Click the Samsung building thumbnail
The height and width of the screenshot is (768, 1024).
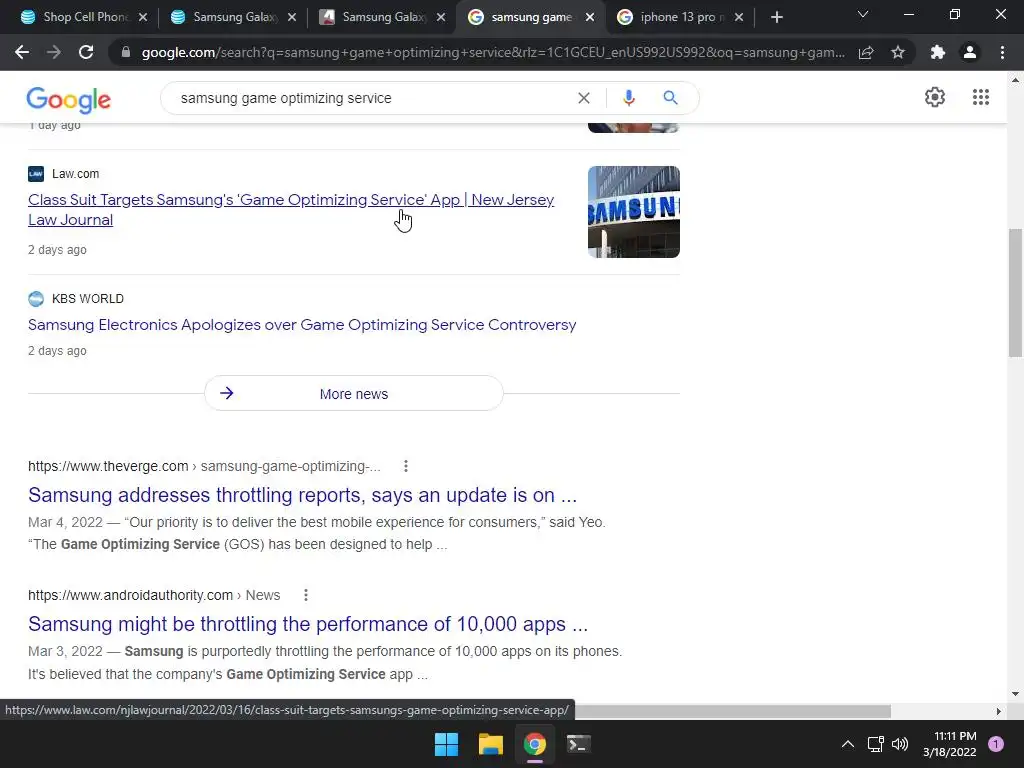[633, 212]
